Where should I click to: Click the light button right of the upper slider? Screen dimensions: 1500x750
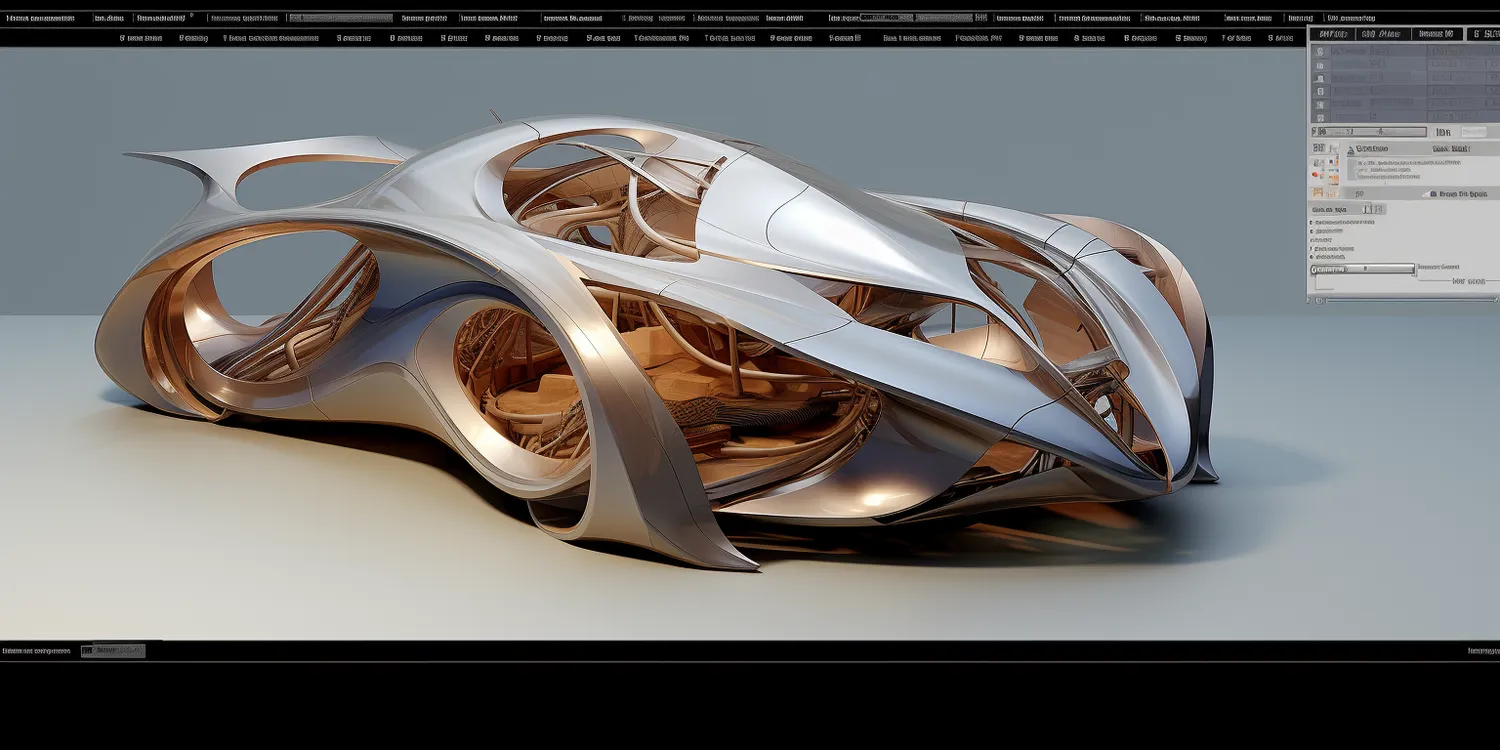[1473, 132]
